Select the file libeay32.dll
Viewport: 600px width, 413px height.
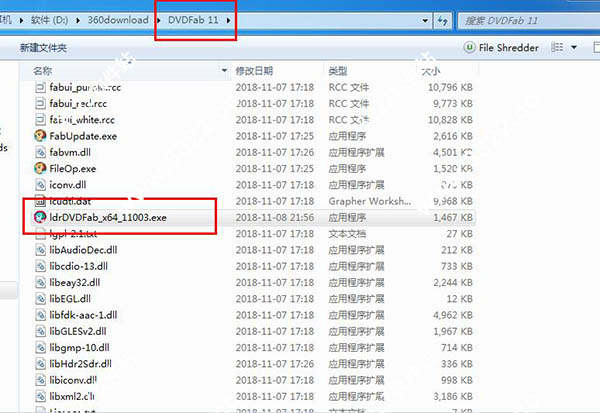click(x=75, y=282)
